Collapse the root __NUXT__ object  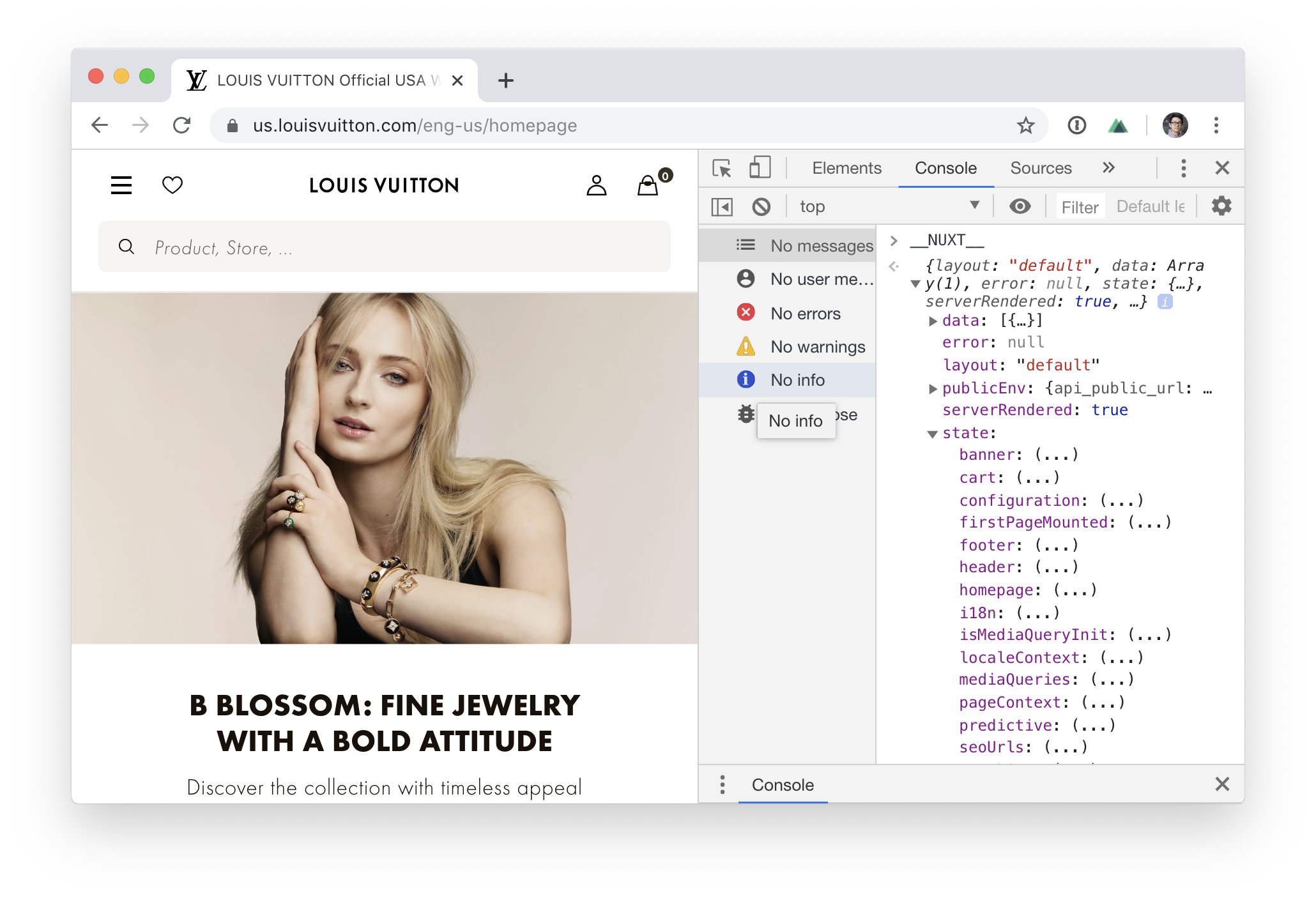[x=915, y=284]
